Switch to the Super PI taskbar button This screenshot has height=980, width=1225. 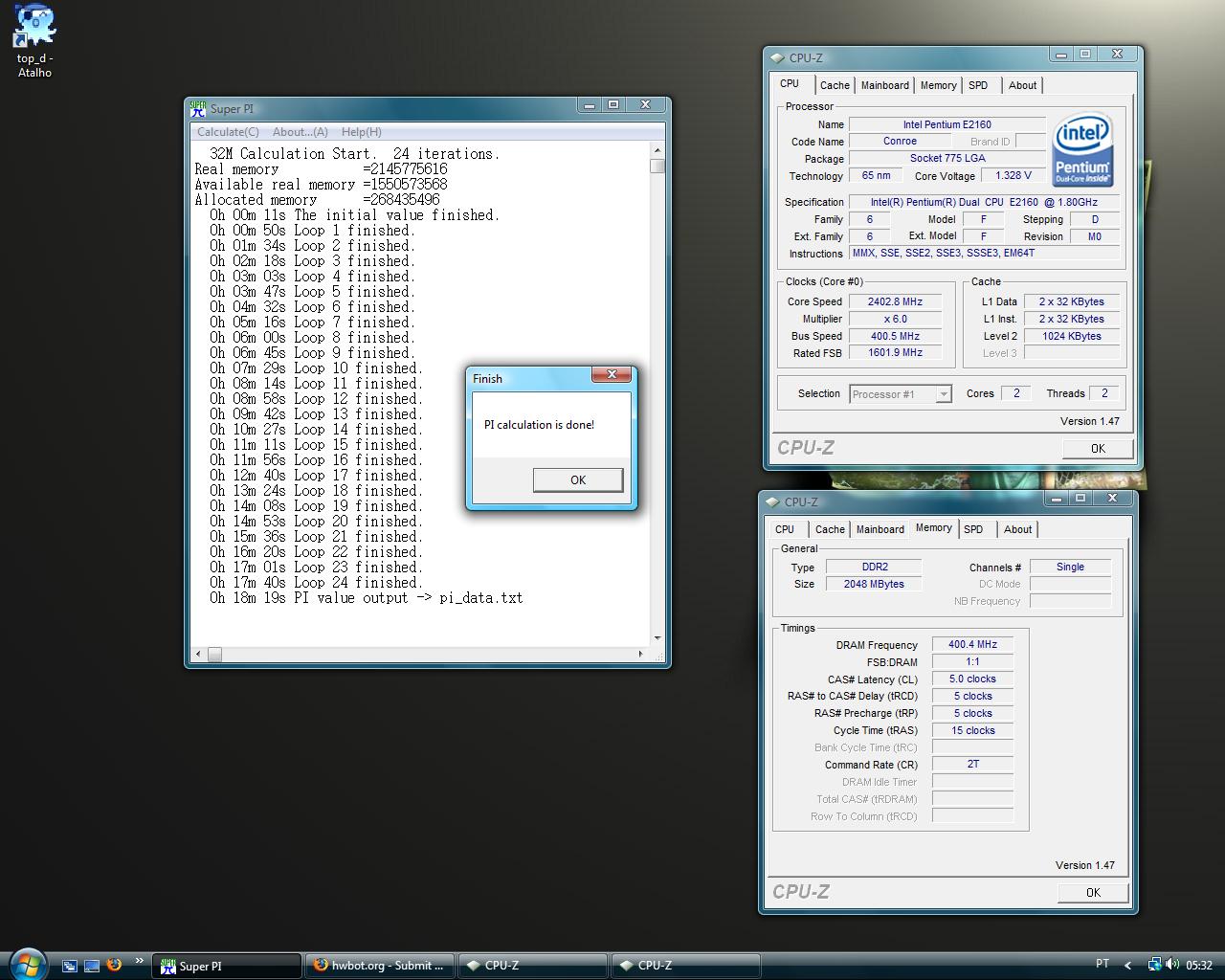(227, 966)
